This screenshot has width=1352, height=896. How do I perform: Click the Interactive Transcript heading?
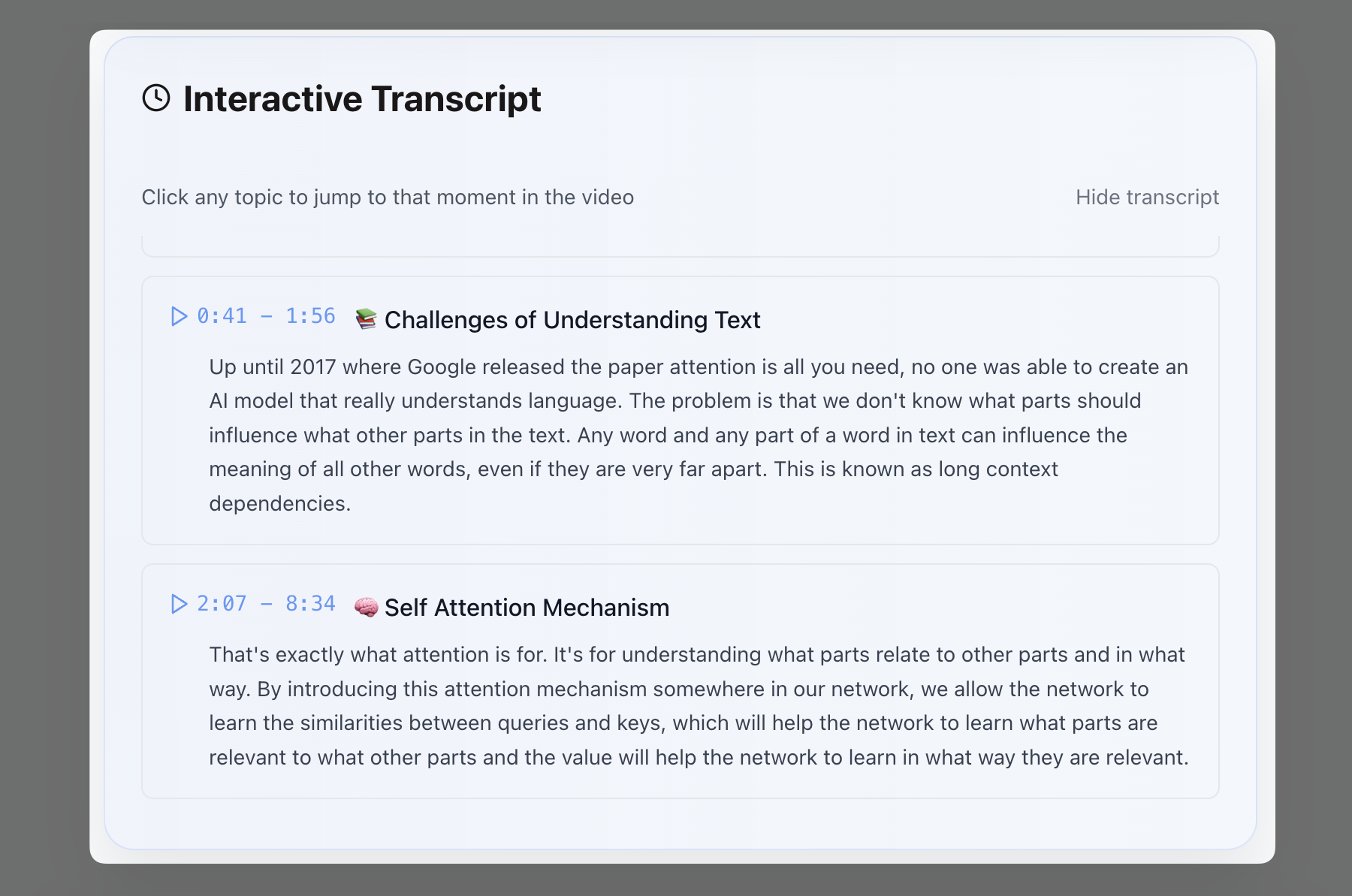tap(362, 99)
